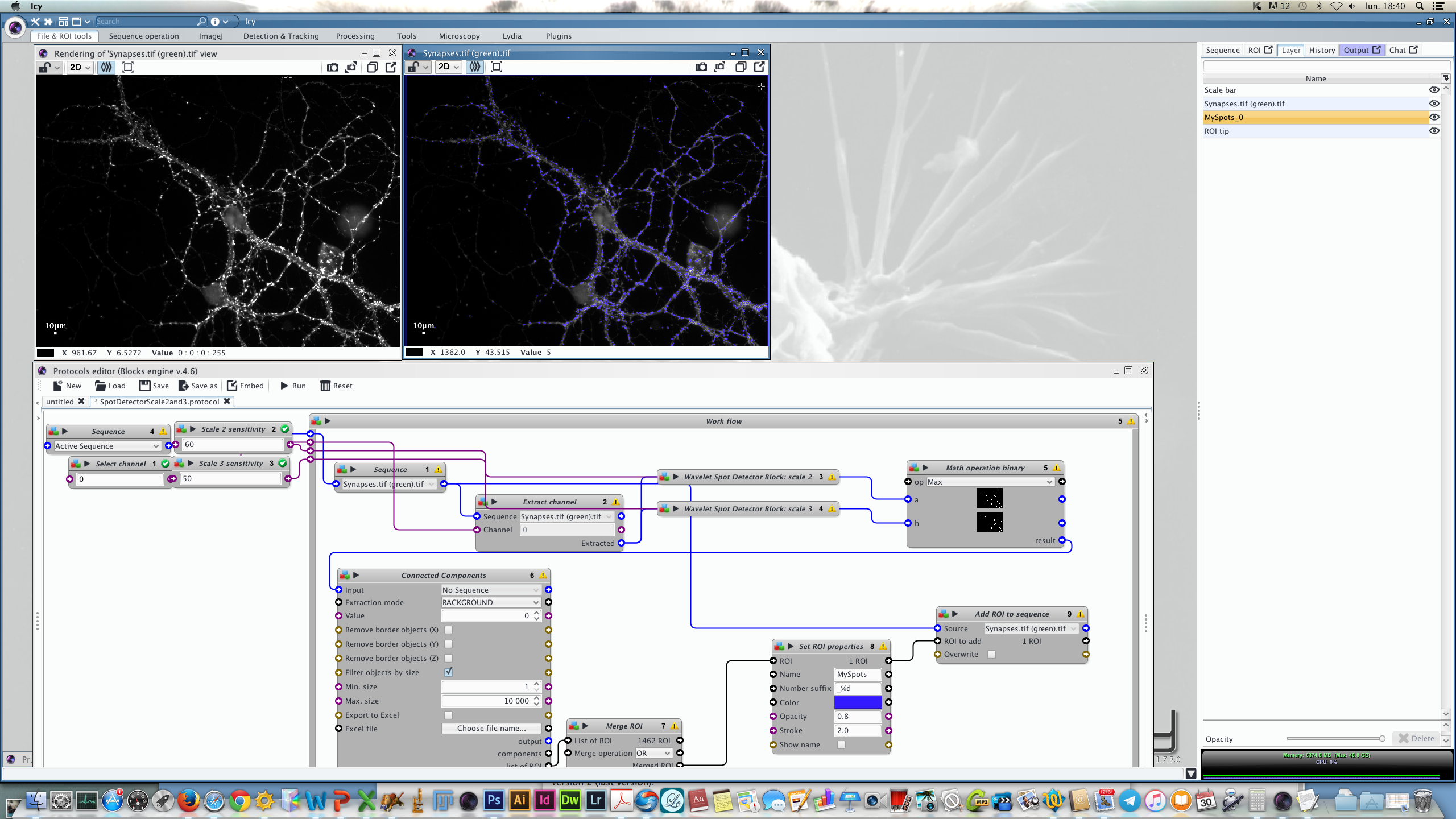
Task: Open Detection & Tracking ribbon tab
Action: point(281,36)
